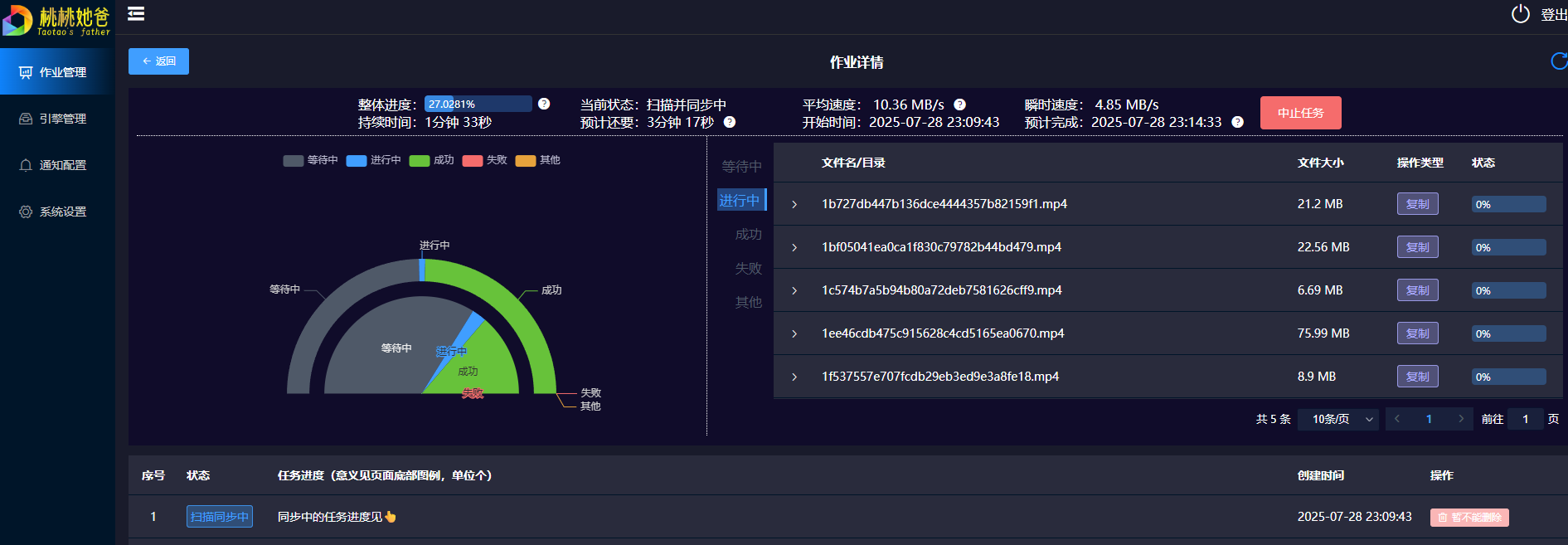
Task: Click the Taotao's father logo
Action: [56, 20]
